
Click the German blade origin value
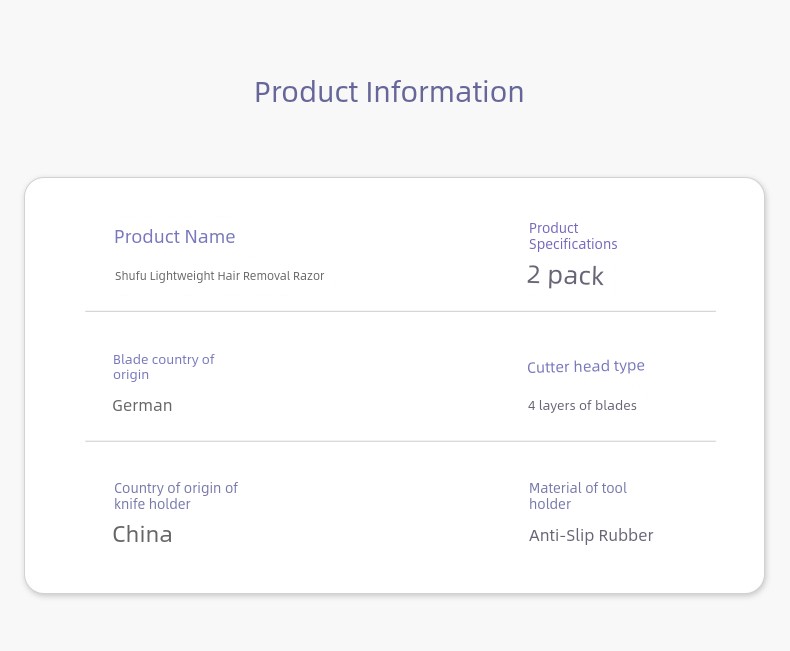click(x=142, y=406)
